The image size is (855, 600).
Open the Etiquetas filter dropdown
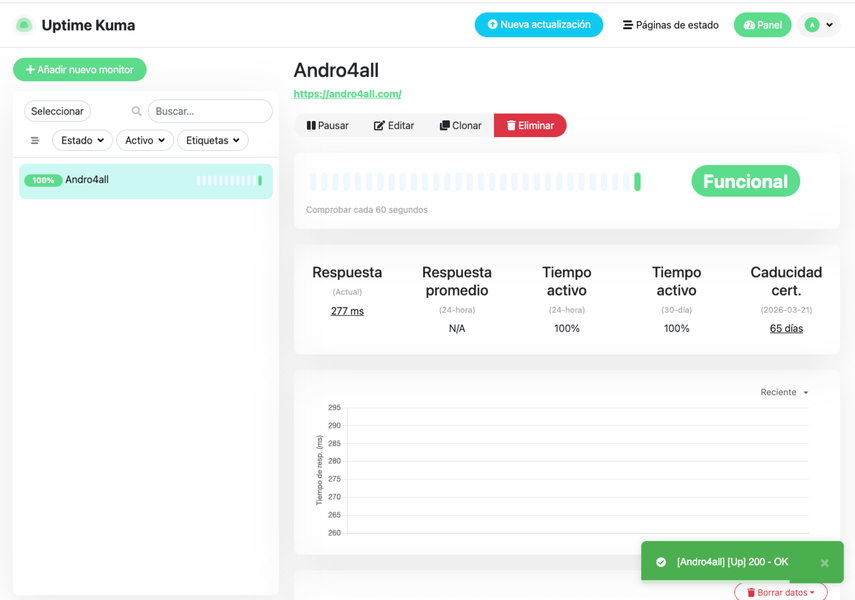pyautogui.click(x=212, y=141)
